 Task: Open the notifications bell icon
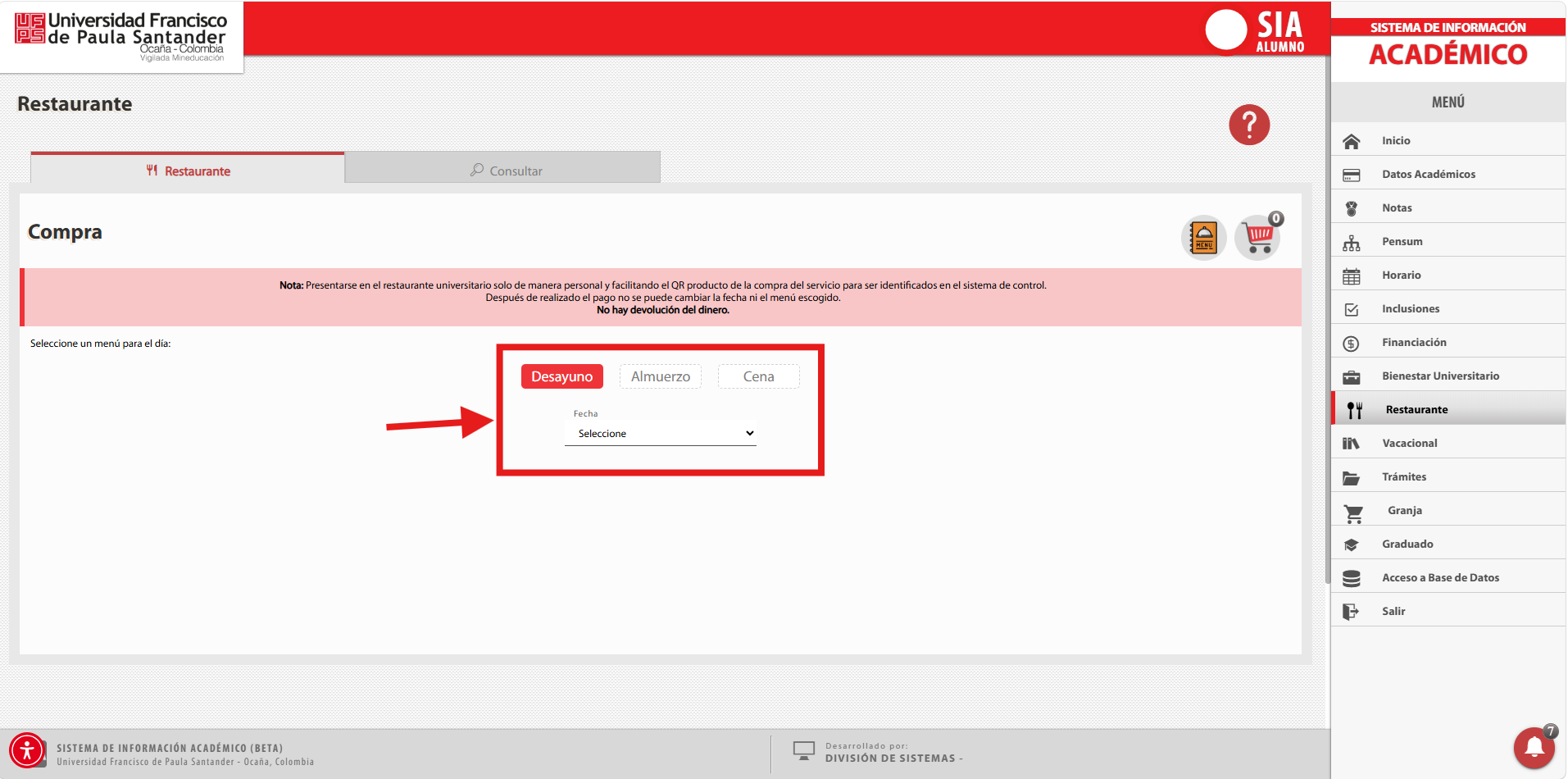click(1534, 747)
